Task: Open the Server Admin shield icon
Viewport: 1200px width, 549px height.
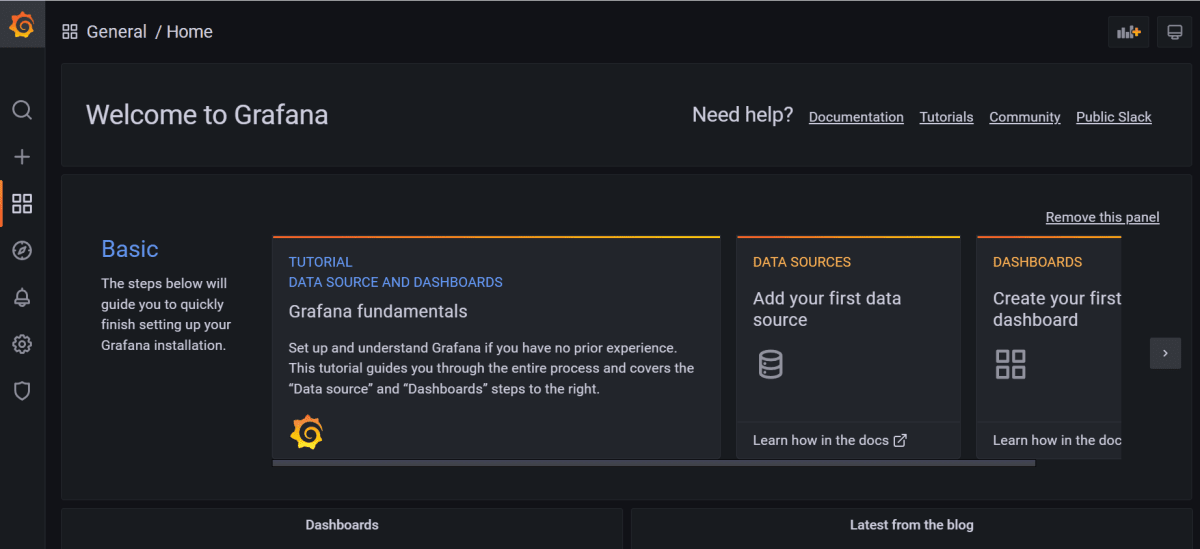Action: click(x=22, y=391)
